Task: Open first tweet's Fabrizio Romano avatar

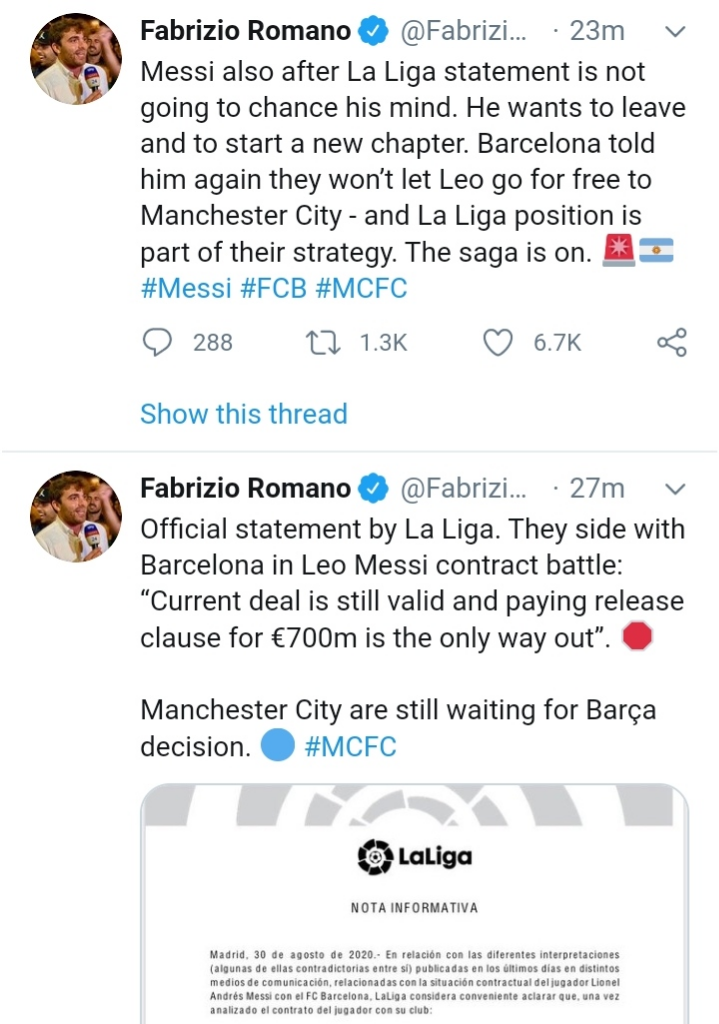Action: (x=76, y=59)
